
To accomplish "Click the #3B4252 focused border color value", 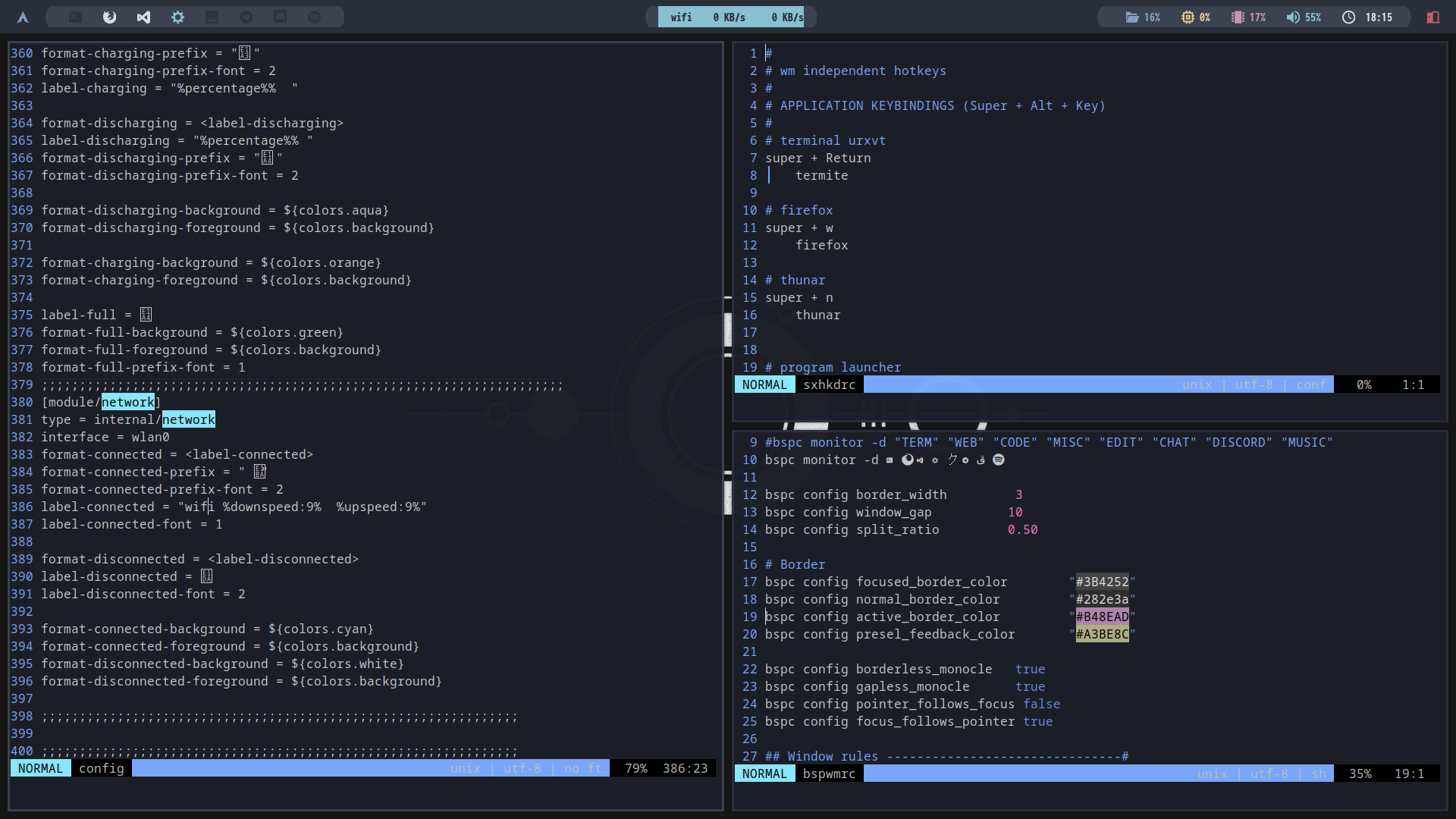I will tap(1102, 582).
